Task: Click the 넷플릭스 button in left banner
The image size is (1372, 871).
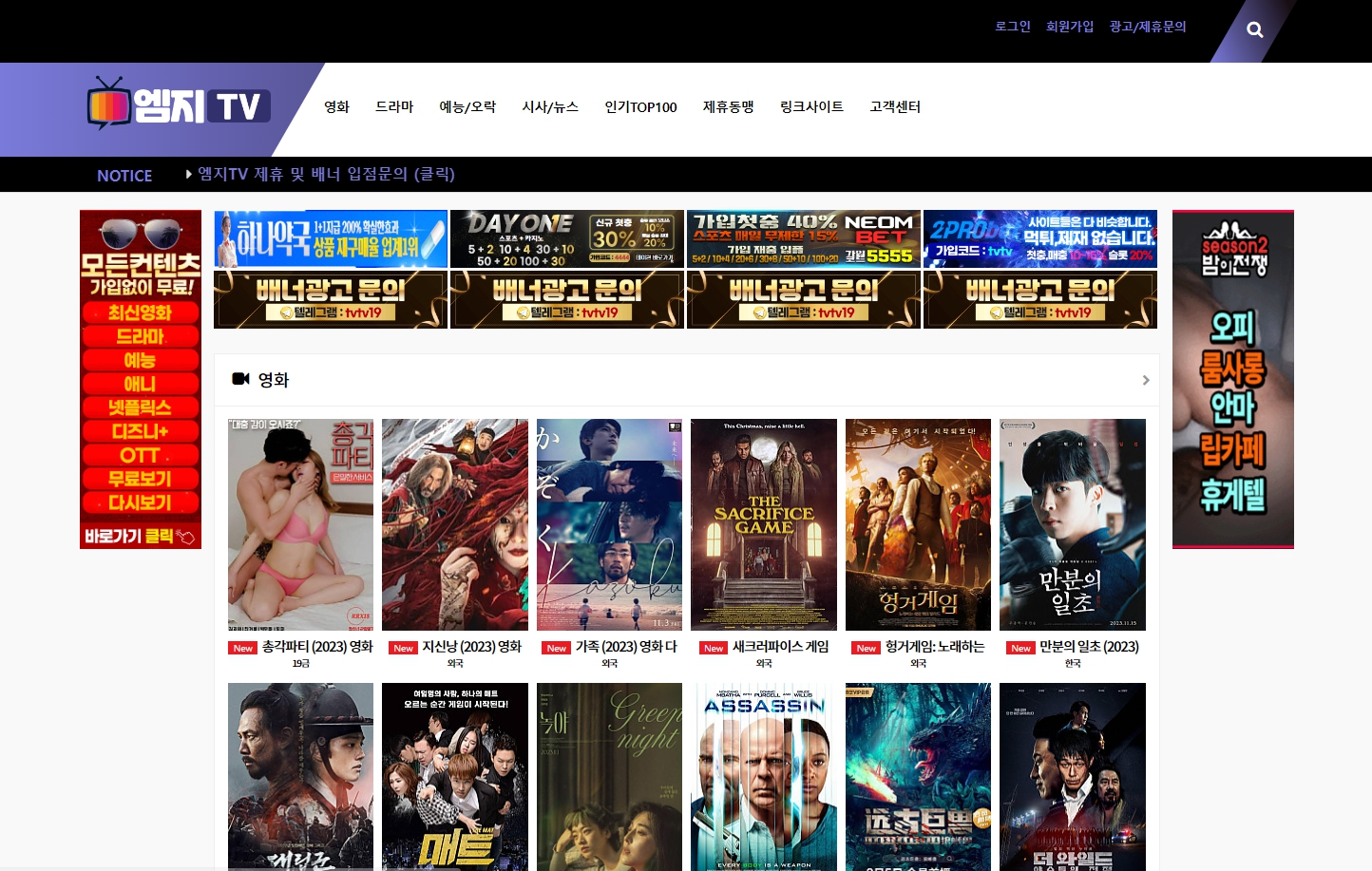Action: click(x=140, y=407)
